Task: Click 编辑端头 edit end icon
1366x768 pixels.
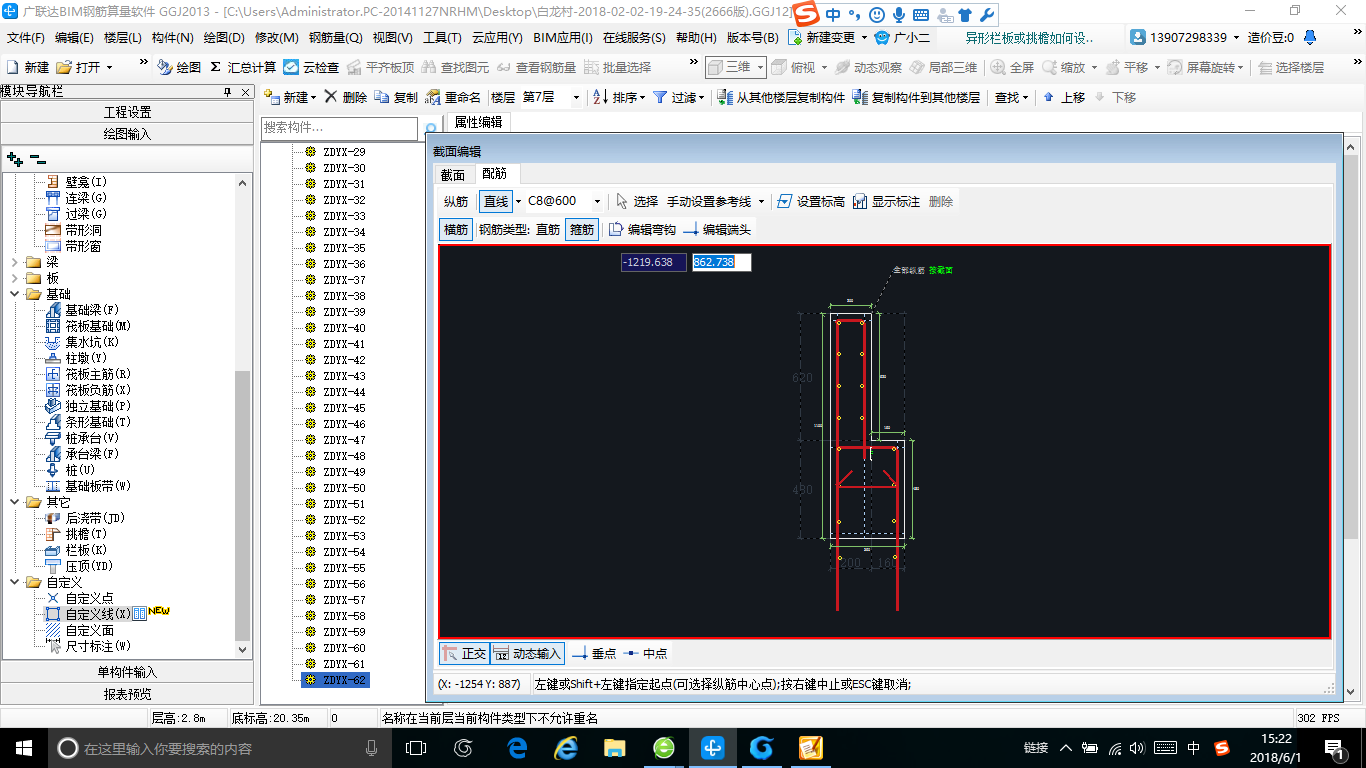Action: click(717, 229)
